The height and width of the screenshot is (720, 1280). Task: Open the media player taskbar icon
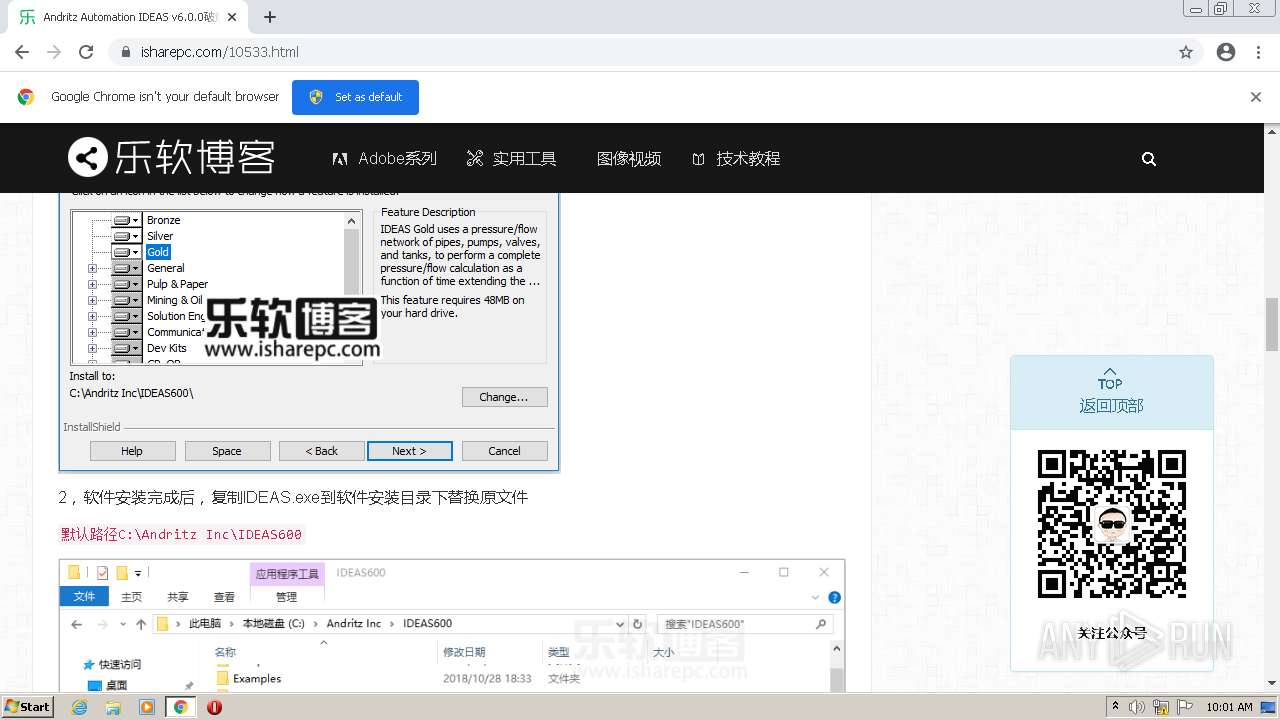[147, 707]
